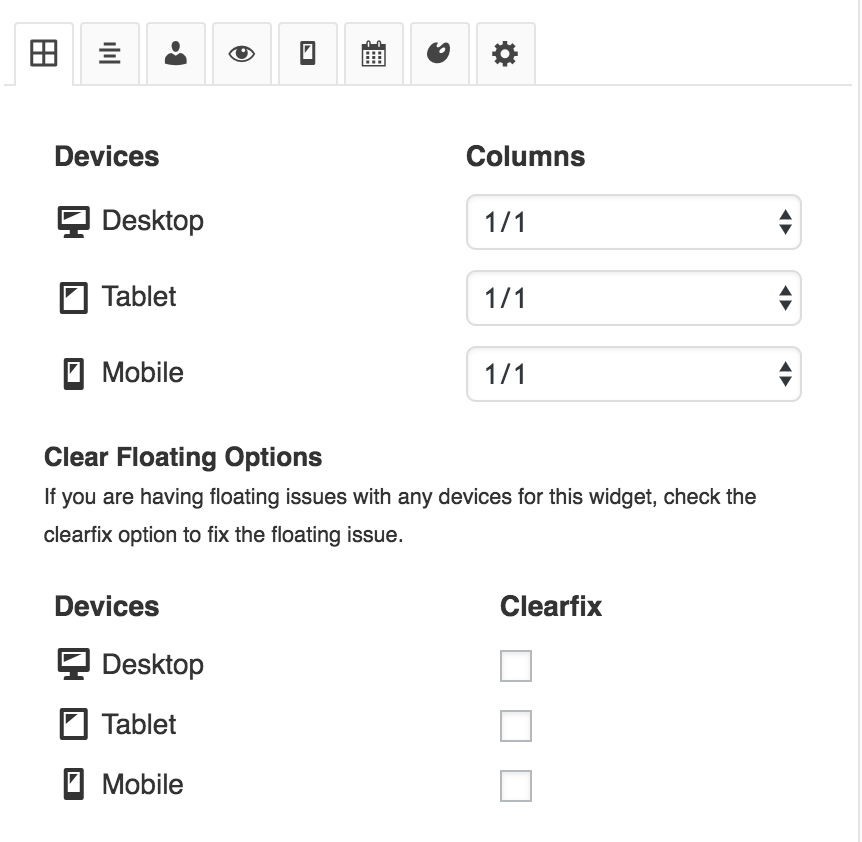Click the Tablet icon in Columns section
The width and height of the screenshot is (862, 842).
point(74,298)
